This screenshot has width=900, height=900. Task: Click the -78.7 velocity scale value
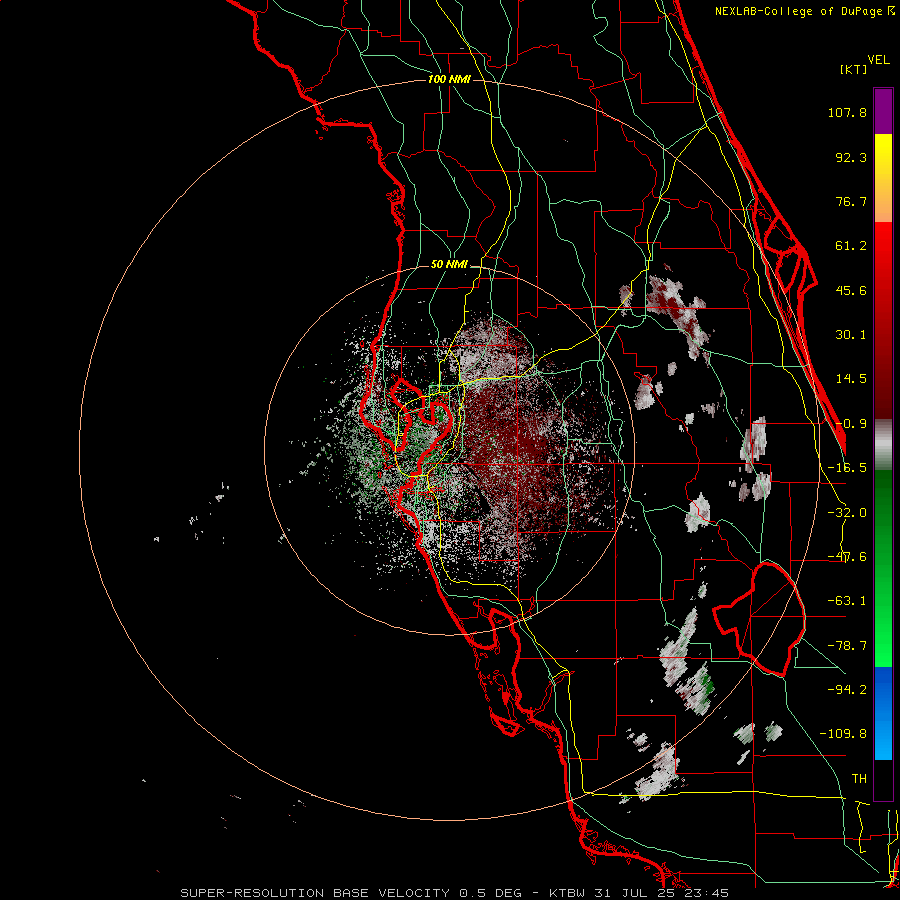[847, 646]
